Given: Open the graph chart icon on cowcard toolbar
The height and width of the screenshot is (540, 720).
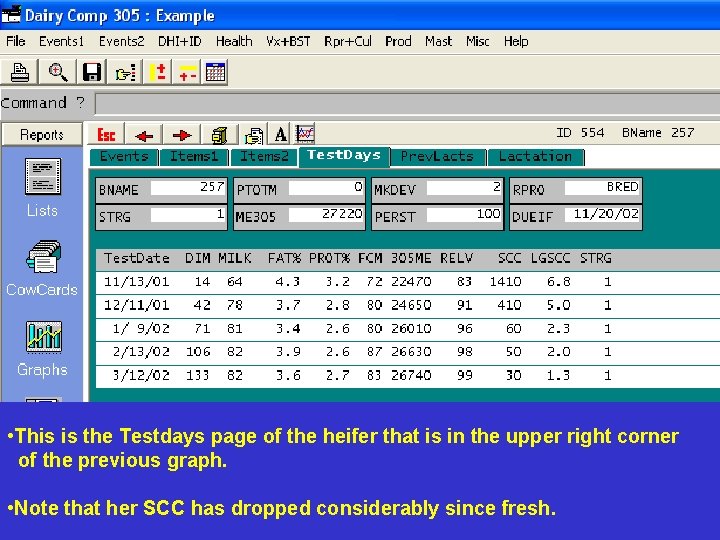Looking at the screenshot, I should (305, 134).
